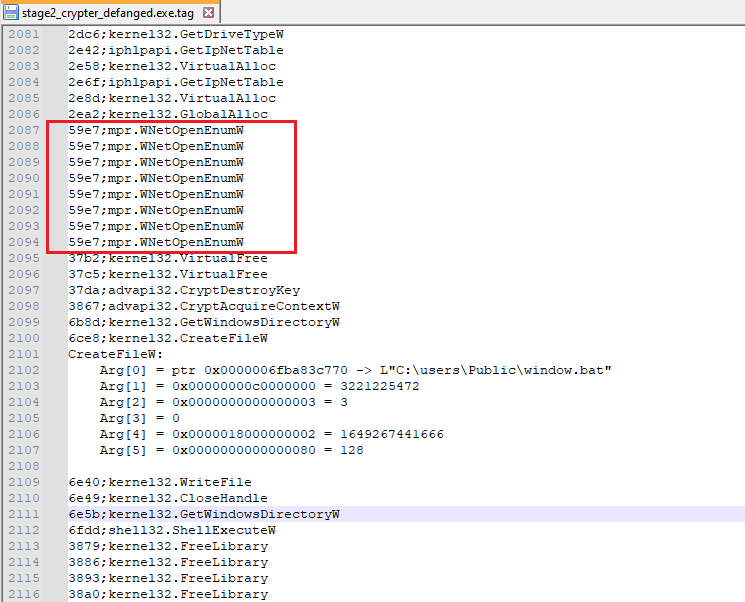
Task: Click Arg[5] line with value 128
Action: (231, 450)
